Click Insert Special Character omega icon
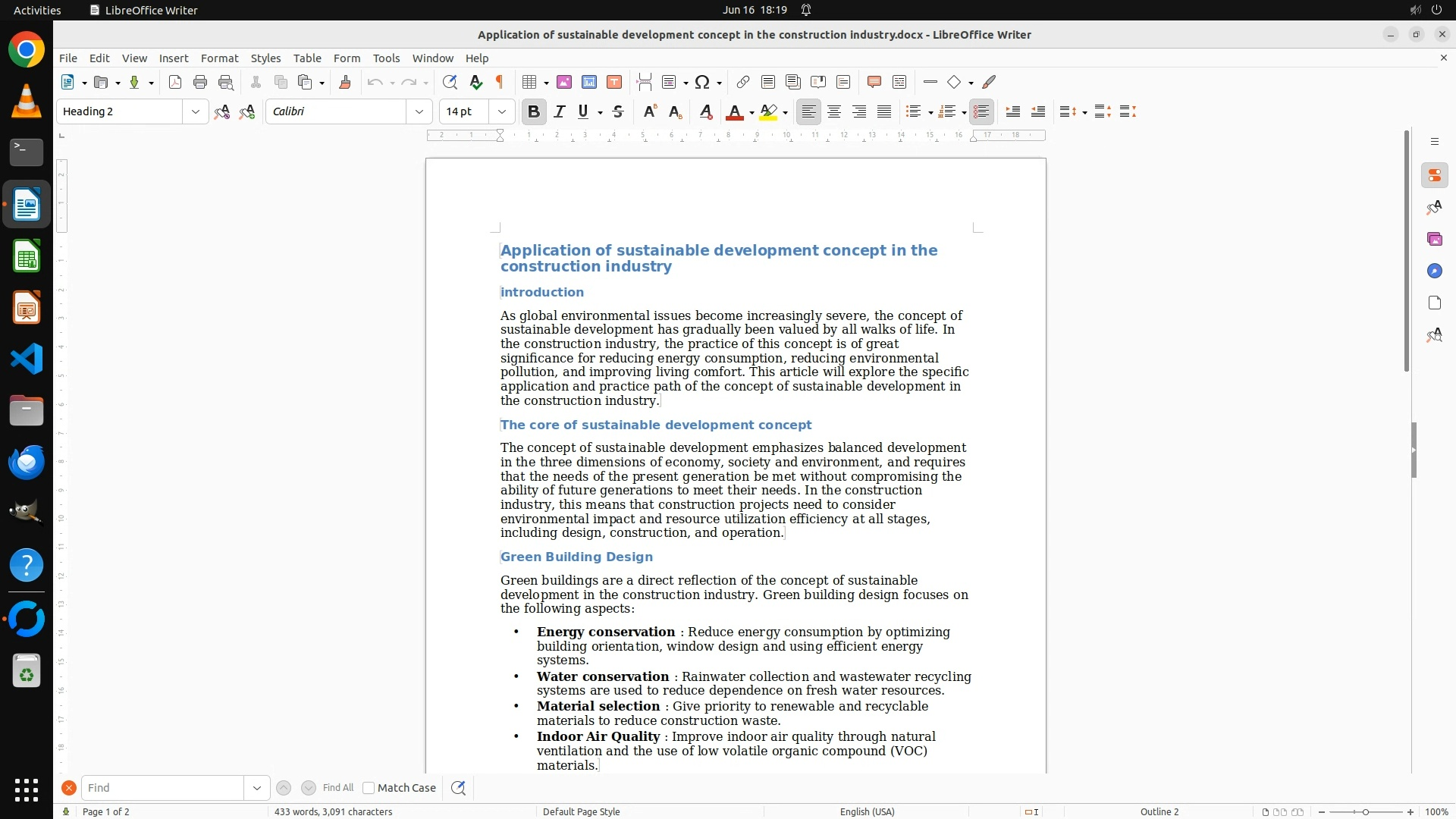 (x=702, y=83)
